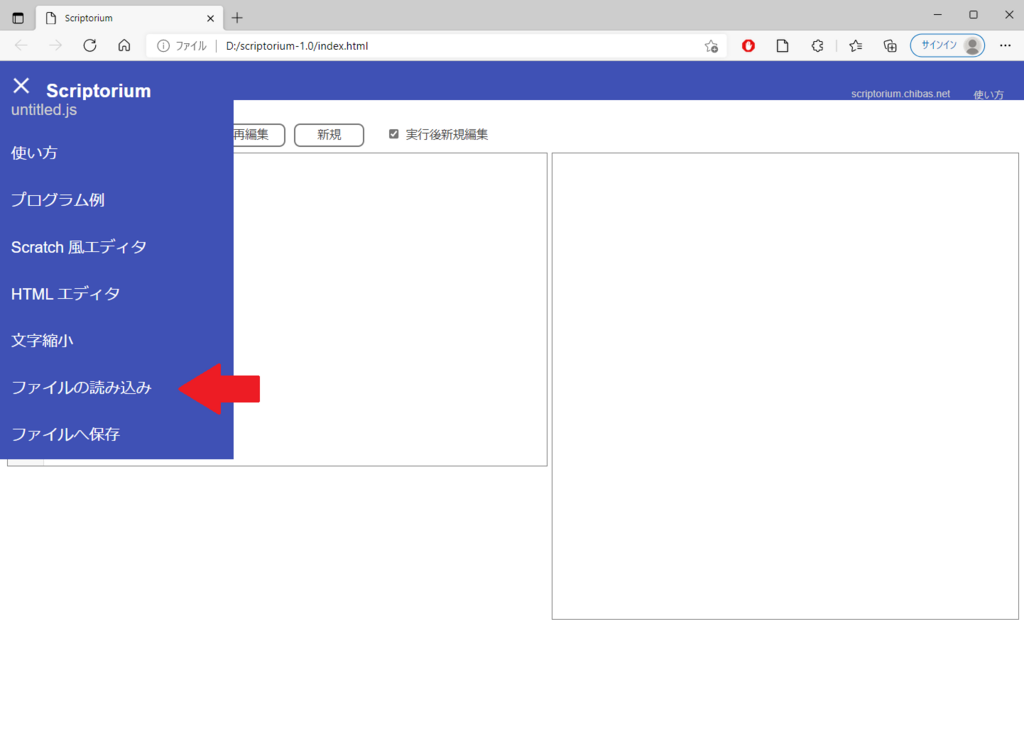Open the browser Extensions puzzle icon
1024x756 pixels.
tap(817, 45)
